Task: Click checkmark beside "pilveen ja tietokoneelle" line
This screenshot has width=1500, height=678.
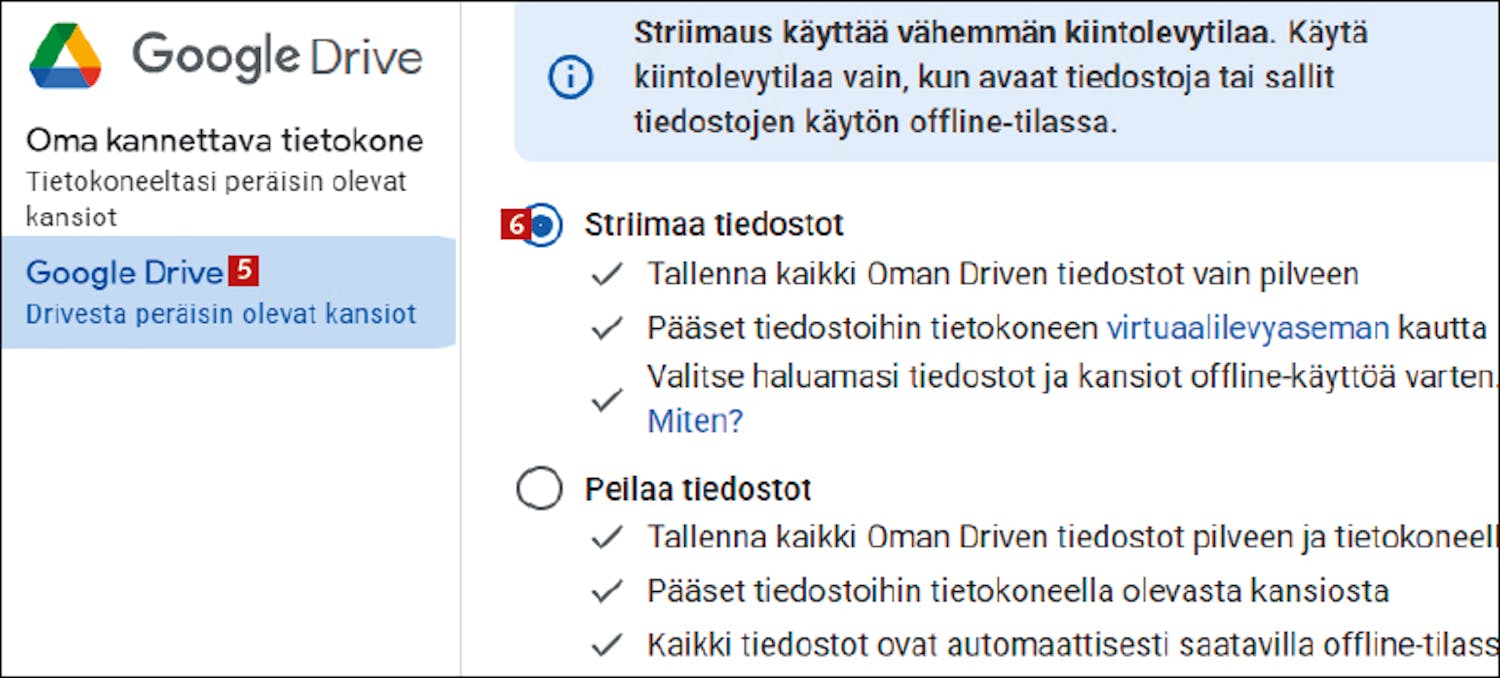Action: (607, 537)
